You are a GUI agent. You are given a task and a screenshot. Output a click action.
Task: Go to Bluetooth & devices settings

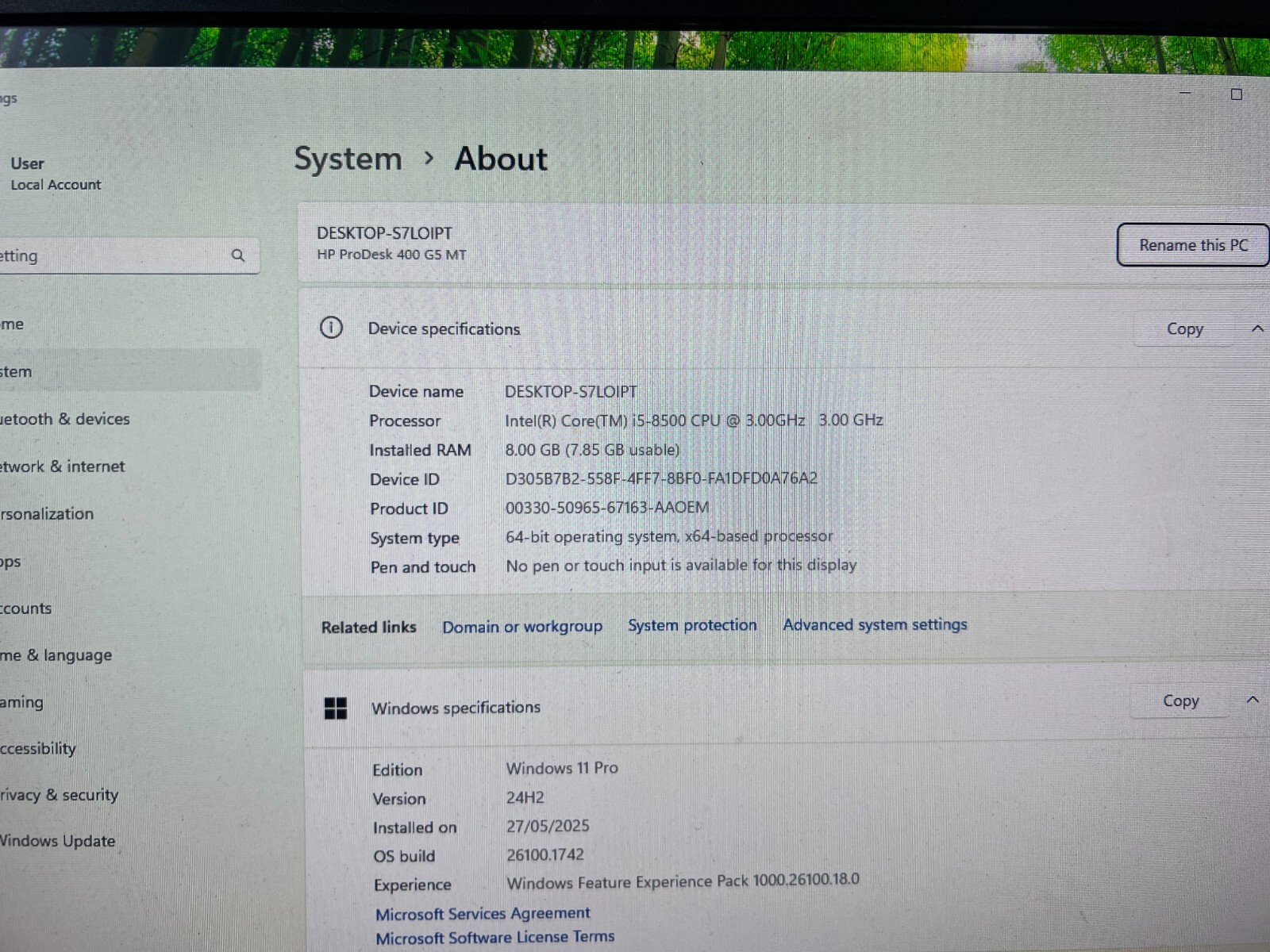tap(65, 419)
